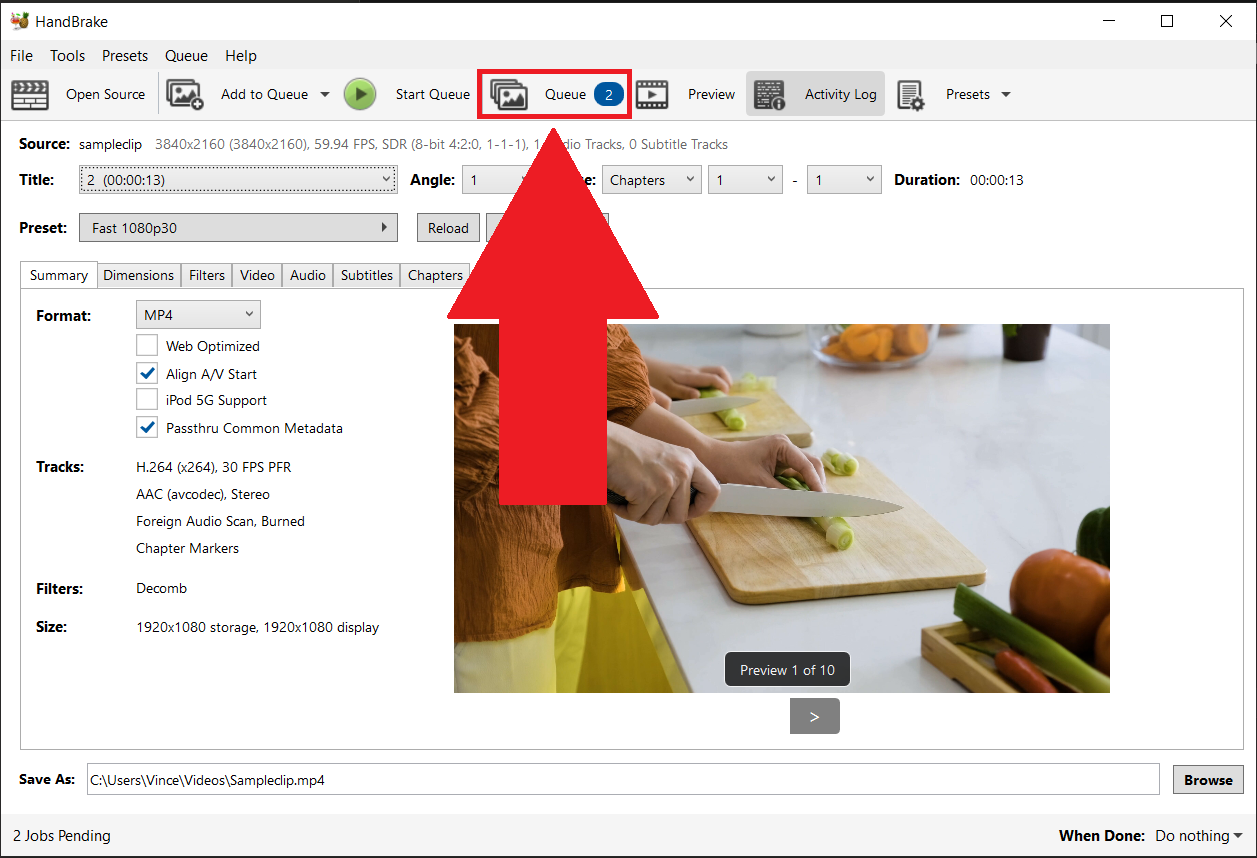Open the Preview window icon

(652, 93)
